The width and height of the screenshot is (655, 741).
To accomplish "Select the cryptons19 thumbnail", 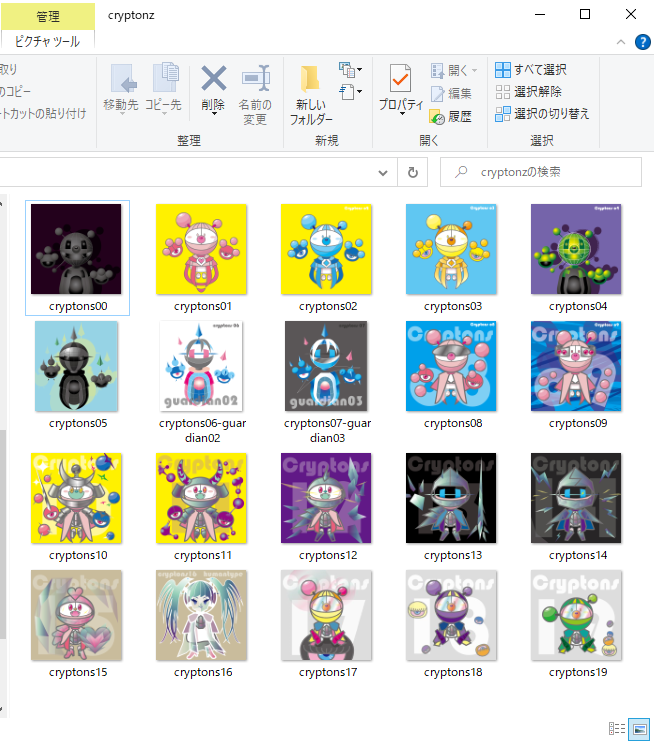I will click(576, 615).
